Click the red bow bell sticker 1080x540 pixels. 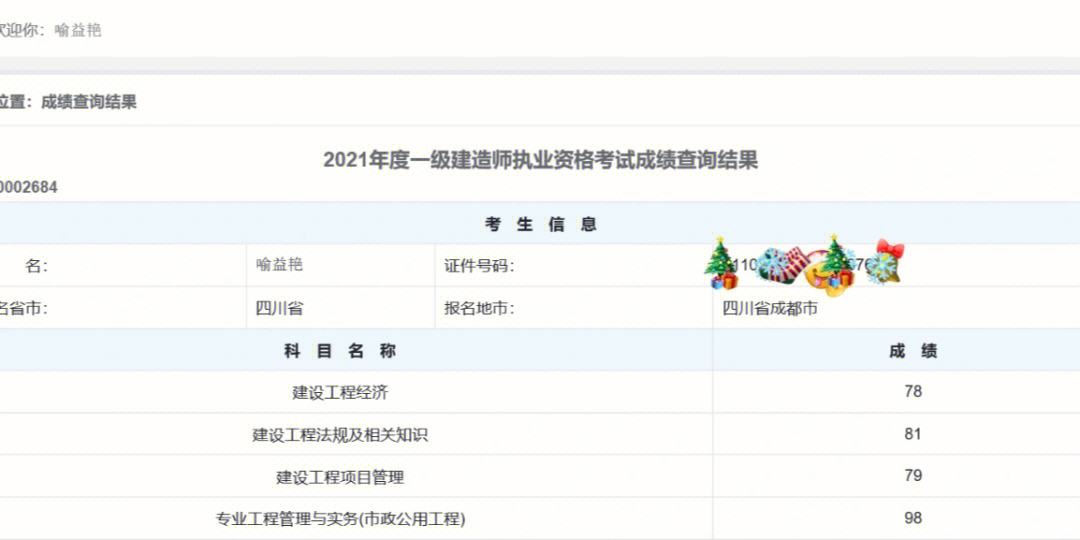[888, 257]
